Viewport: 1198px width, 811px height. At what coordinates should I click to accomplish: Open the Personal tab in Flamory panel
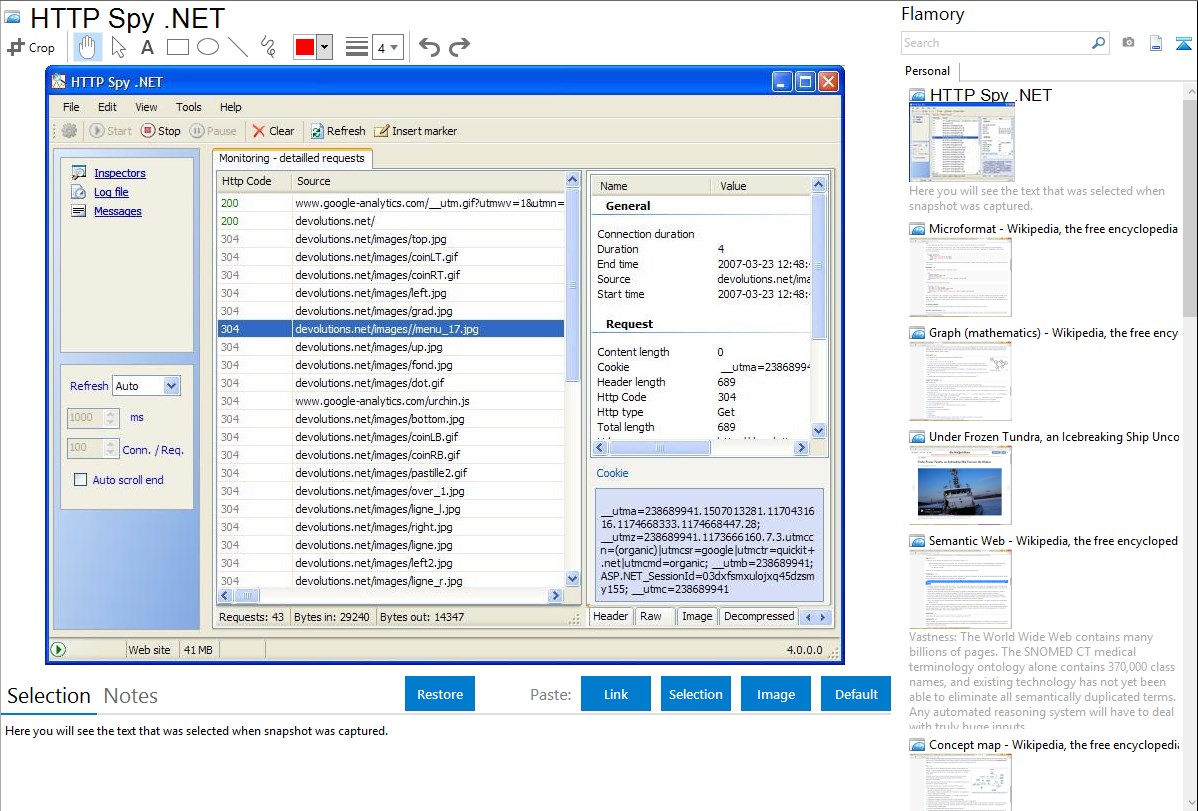coord(927,71)
